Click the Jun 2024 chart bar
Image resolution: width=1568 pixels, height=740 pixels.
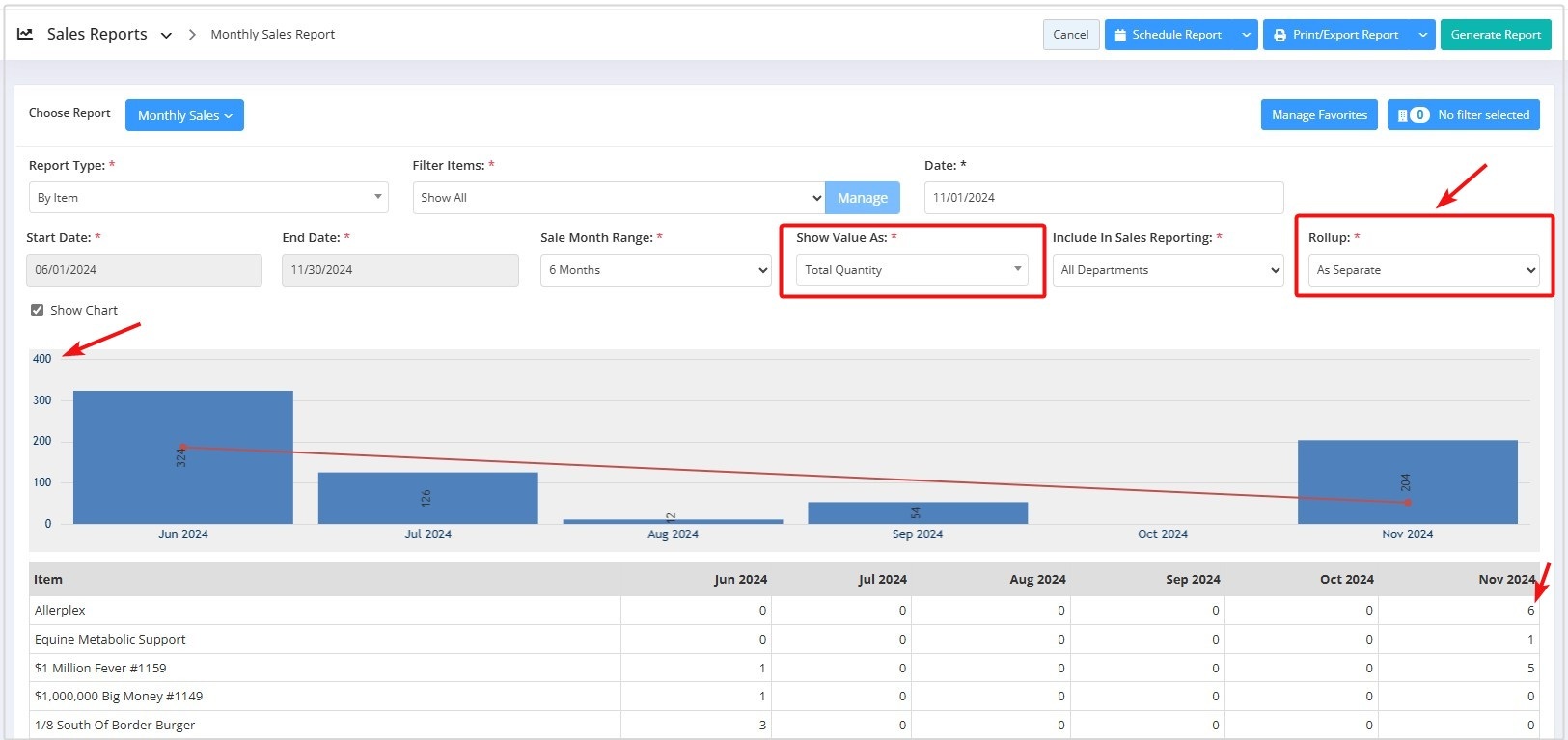click(x=183, y=457)
